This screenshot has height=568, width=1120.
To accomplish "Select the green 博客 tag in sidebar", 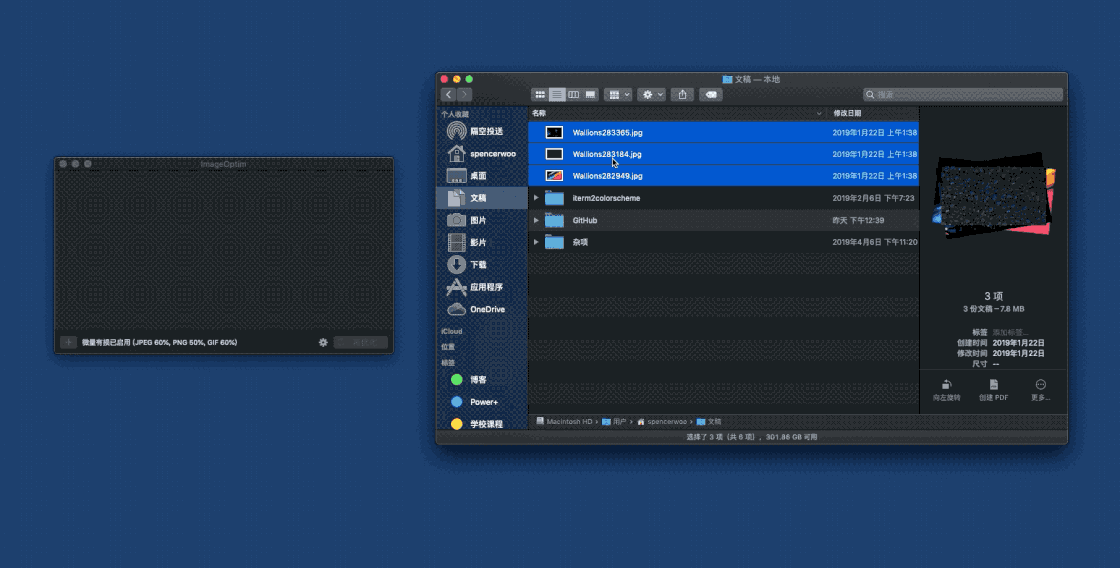I will click(481, 379).
